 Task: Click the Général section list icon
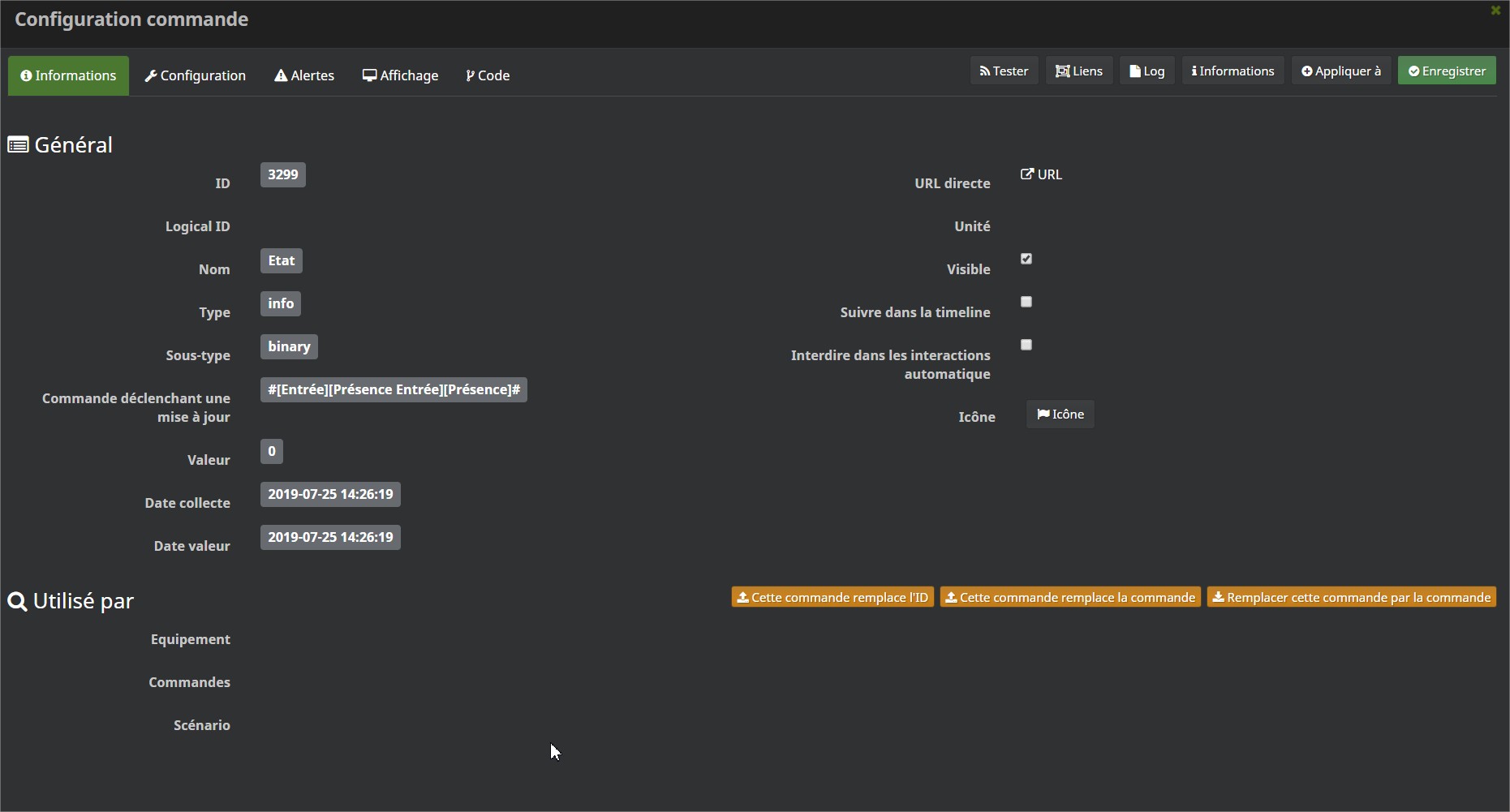pos(18,145)
